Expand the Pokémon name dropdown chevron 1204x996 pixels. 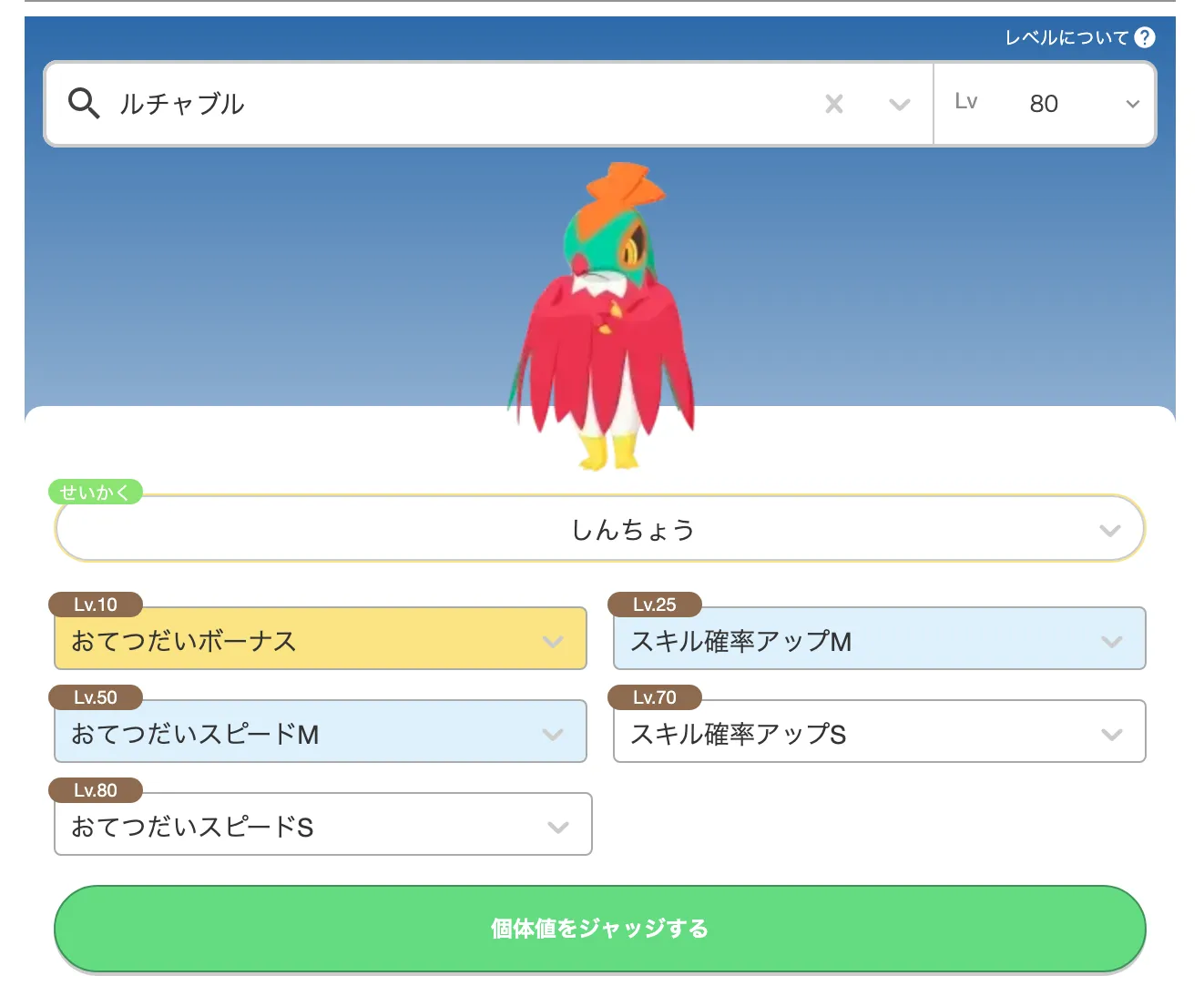pyautogui.click(x=900, y=105)
